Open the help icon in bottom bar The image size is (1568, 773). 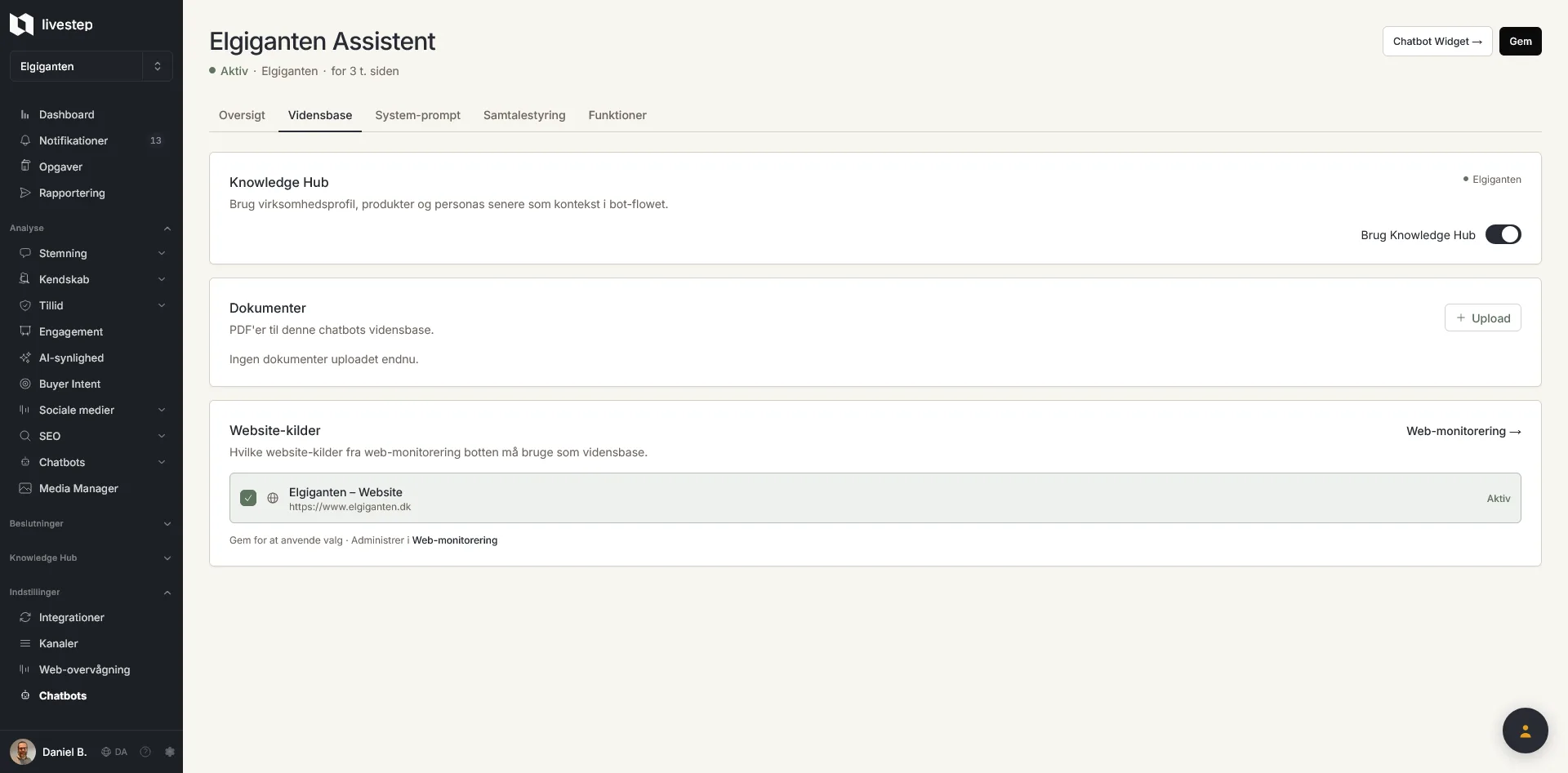click(x=145, y=752)
